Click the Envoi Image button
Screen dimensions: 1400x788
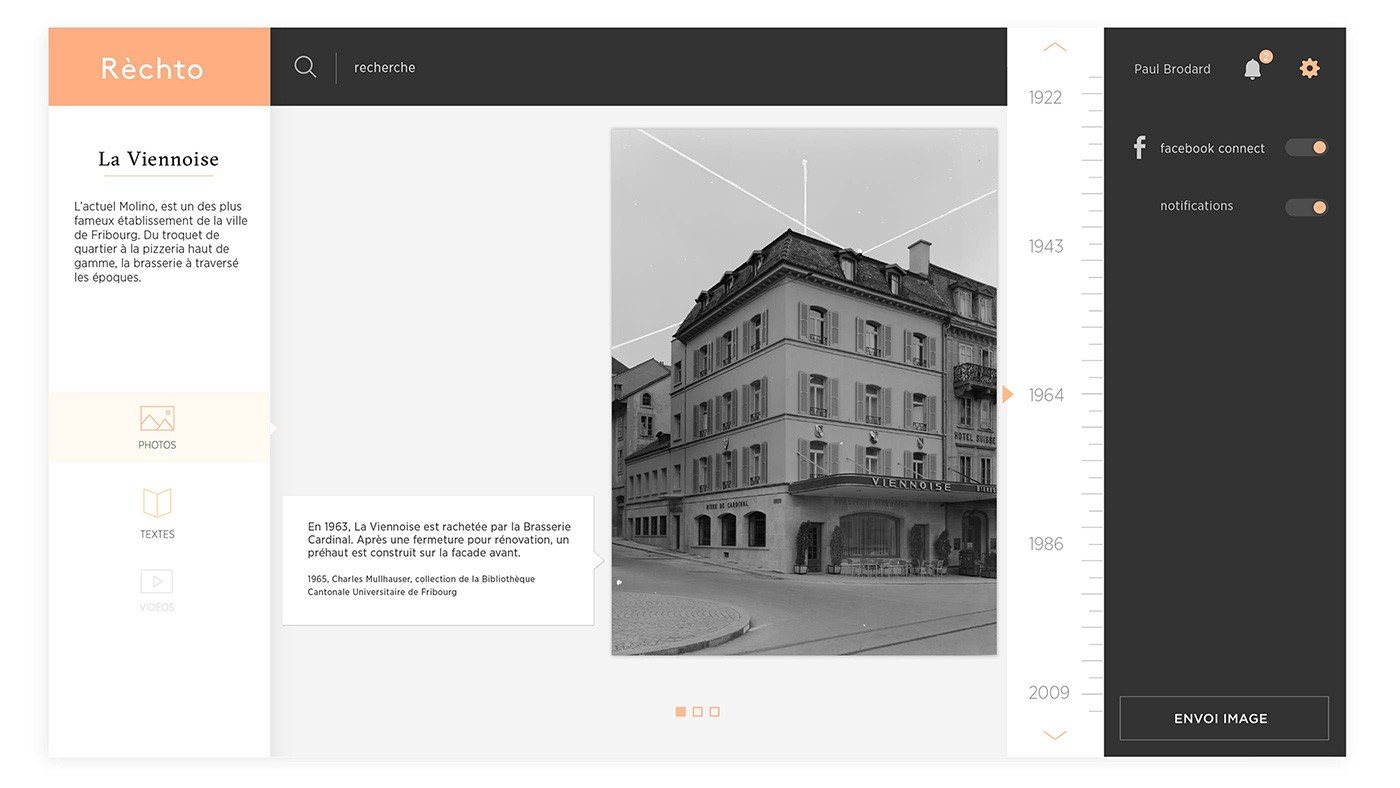point(1224,718)
